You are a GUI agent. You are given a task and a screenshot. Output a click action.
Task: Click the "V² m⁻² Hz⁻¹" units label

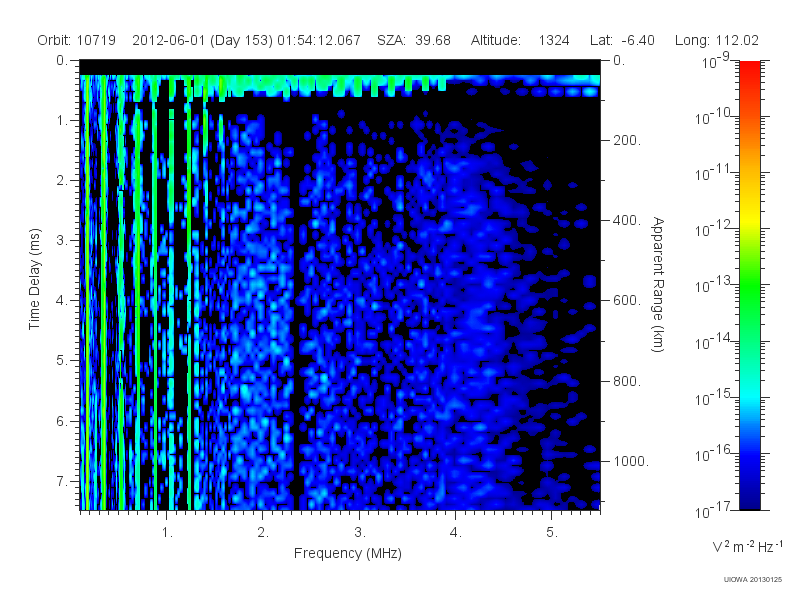point(747,546)
